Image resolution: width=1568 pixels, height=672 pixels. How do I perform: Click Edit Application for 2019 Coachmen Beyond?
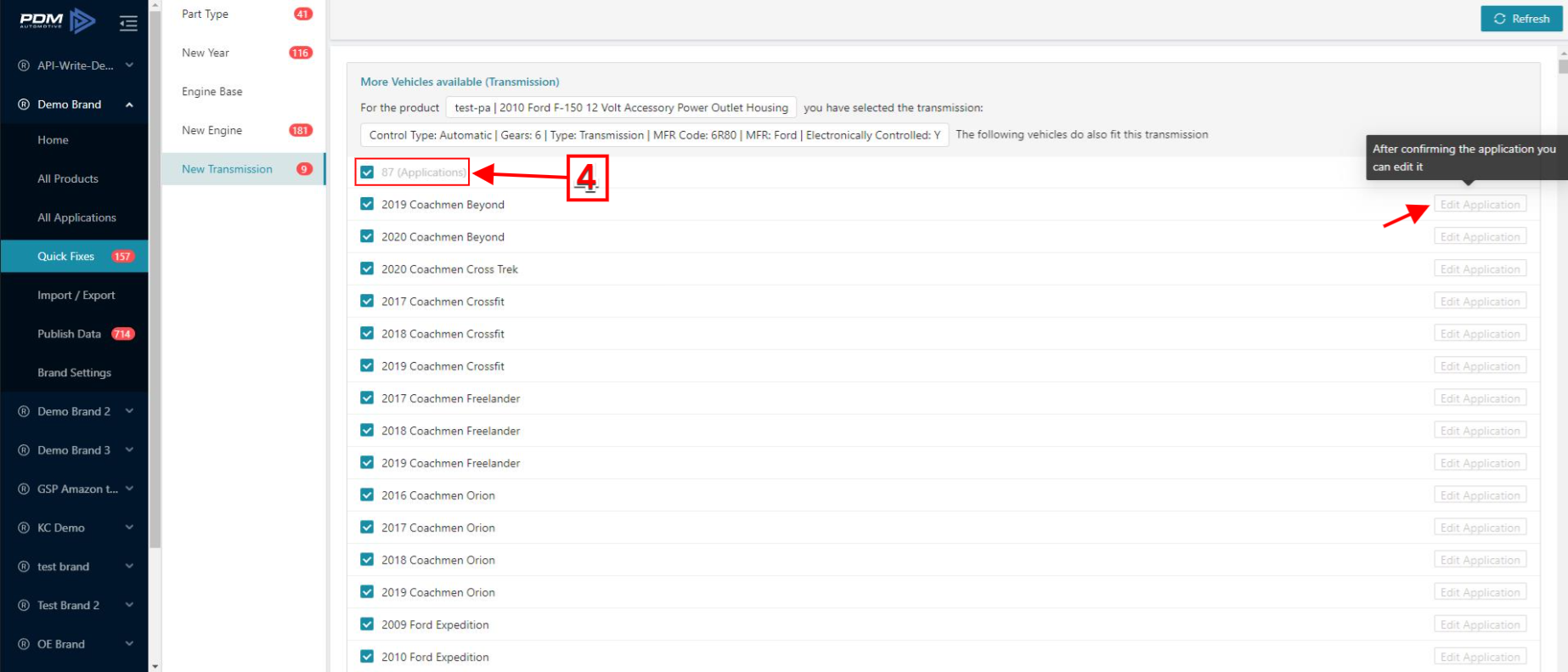click(x=1480, y=205)
